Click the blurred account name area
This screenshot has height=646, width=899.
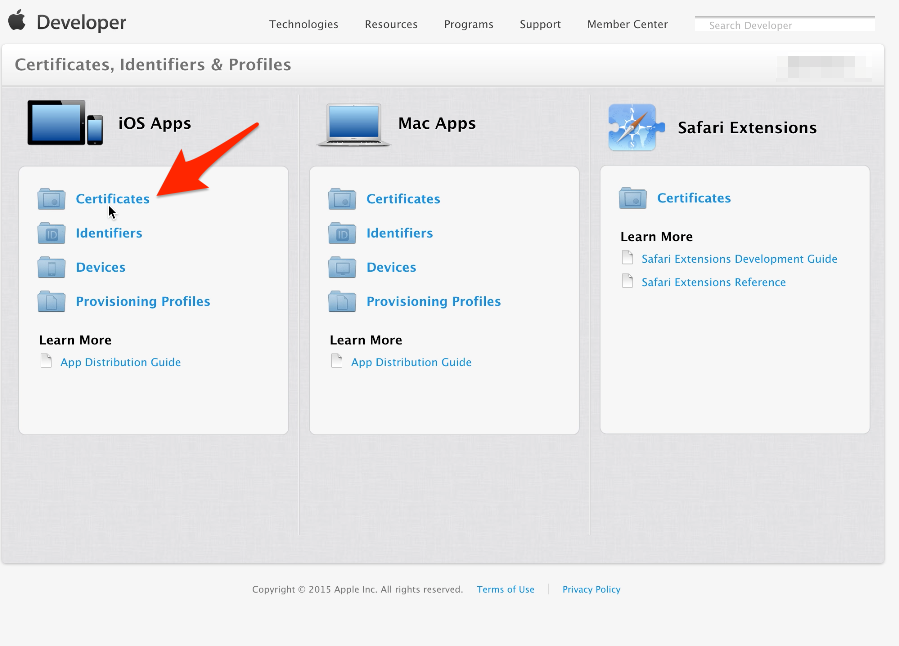(824, 67)
